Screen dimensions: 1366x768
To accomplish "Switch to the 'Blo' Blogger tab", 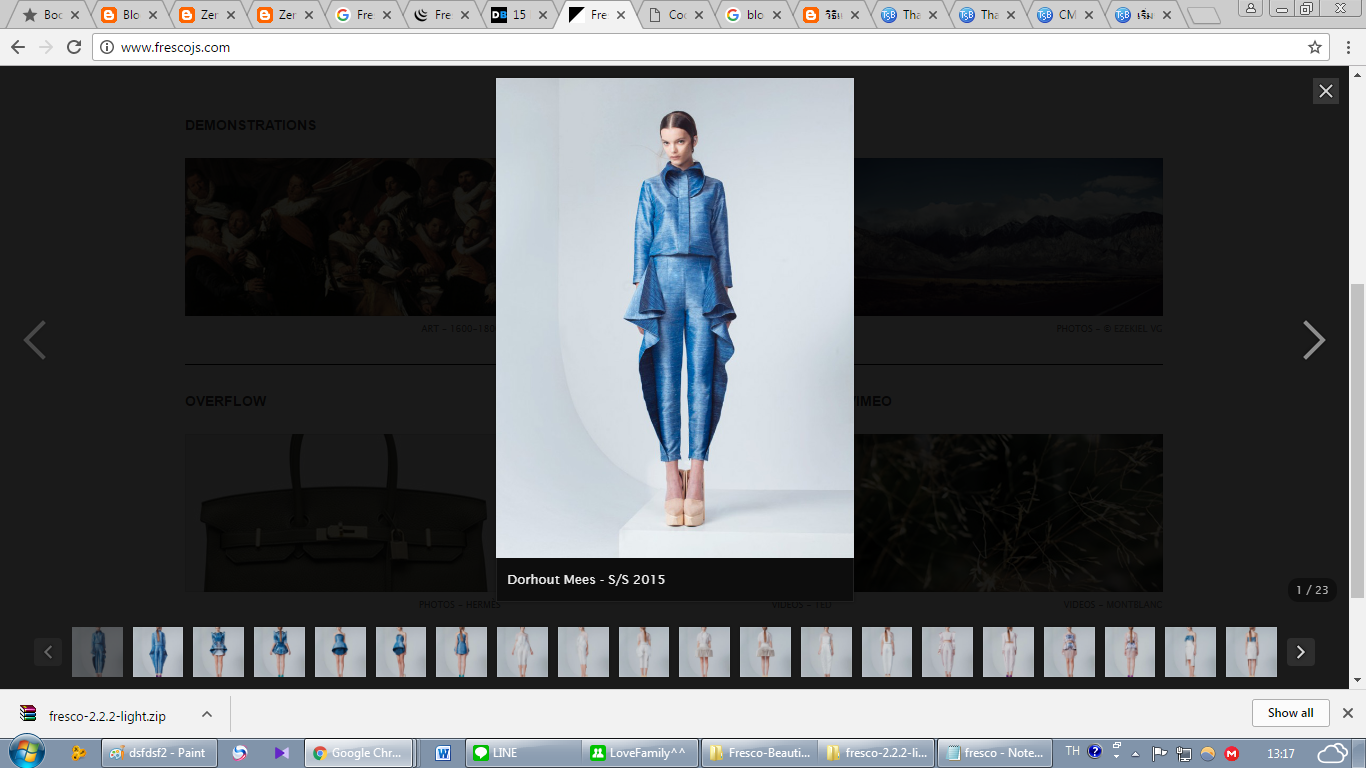I will point(130,15).
